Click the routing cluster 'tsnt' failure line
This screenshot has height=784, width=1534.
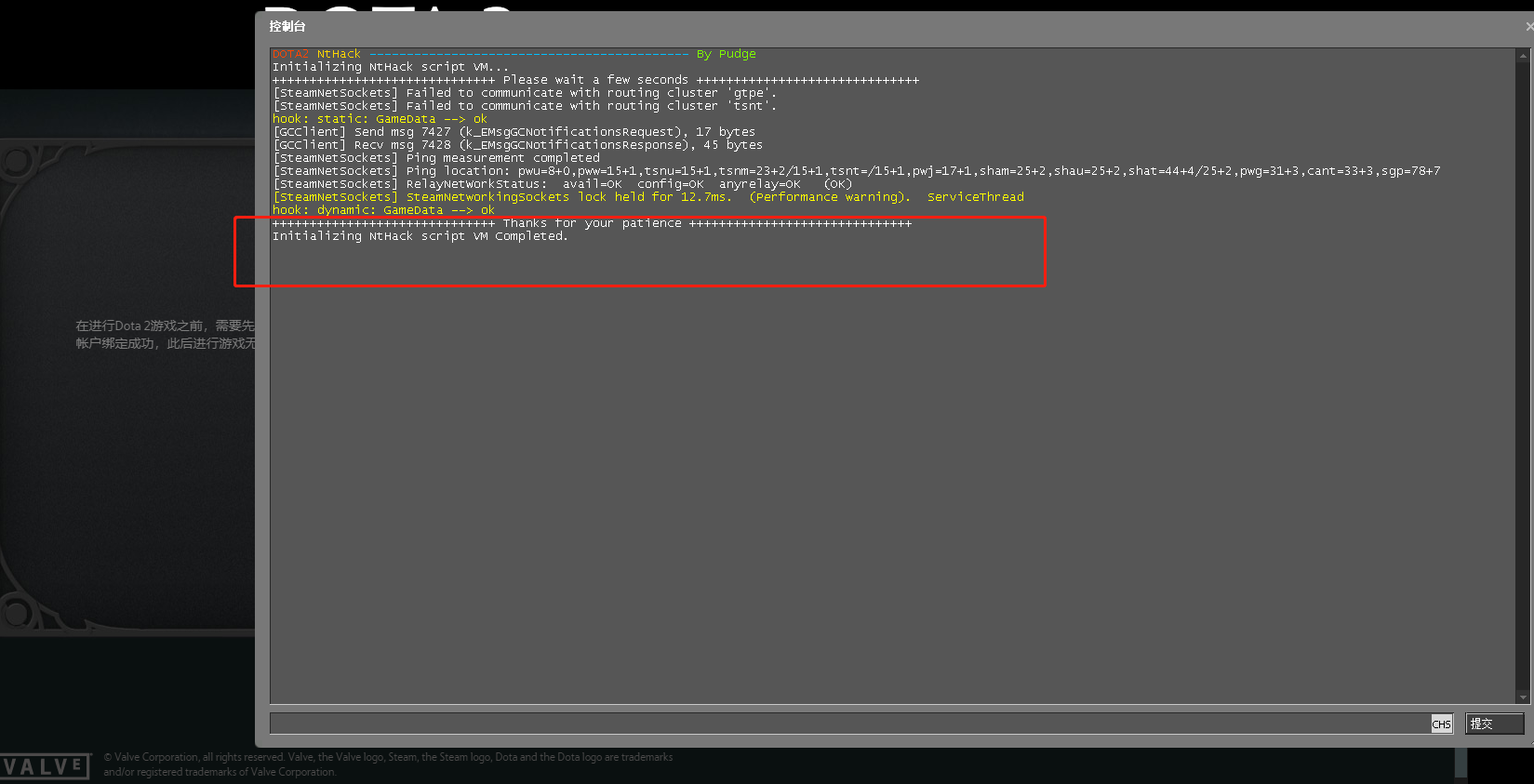tap(525, 106)
